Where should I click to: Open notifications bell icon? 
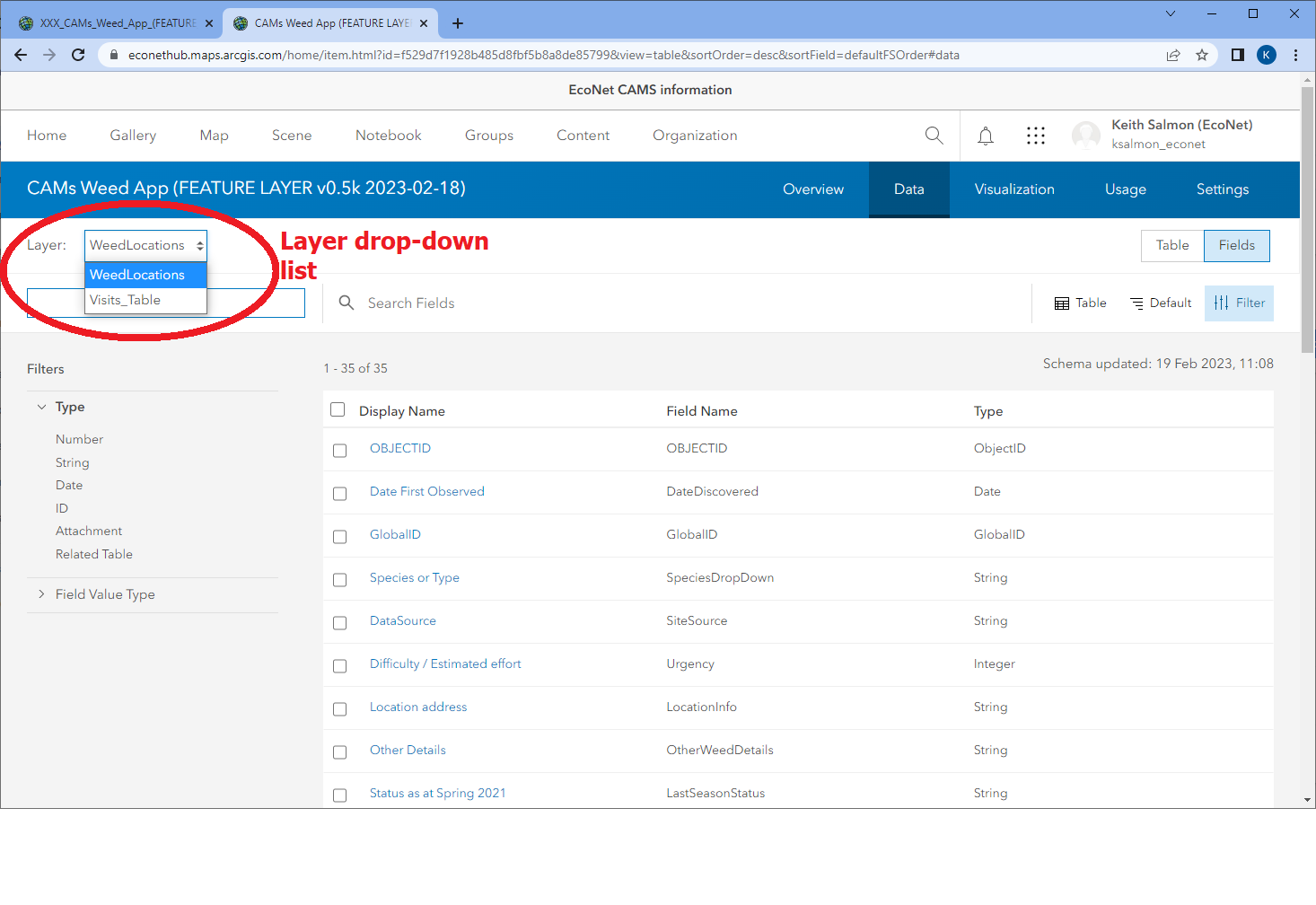tap(986, 136)
